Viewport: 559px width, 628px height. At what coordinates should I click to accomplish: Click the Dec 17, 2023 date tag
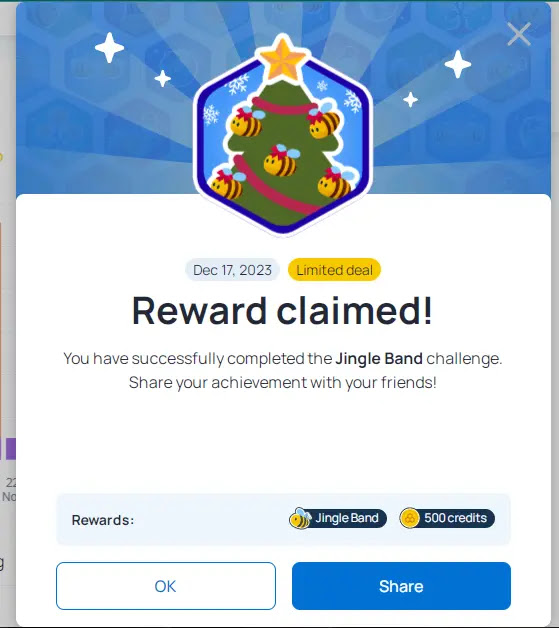point(232,270)
